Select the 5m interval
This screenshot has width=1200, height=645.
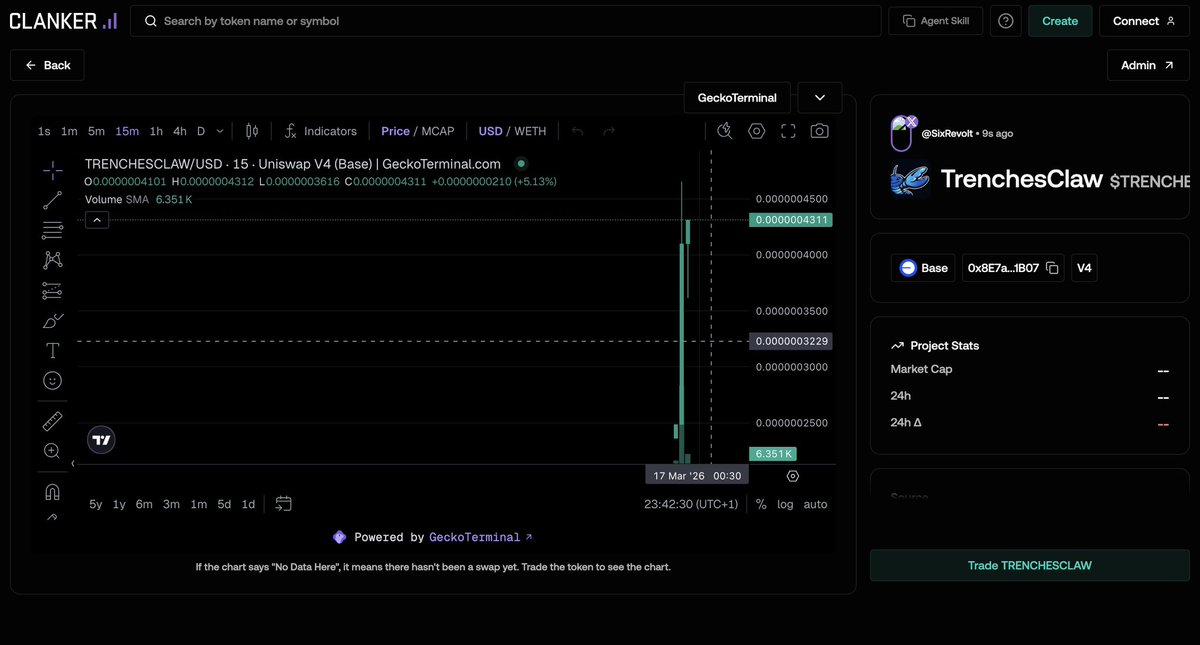pos(96,131)
